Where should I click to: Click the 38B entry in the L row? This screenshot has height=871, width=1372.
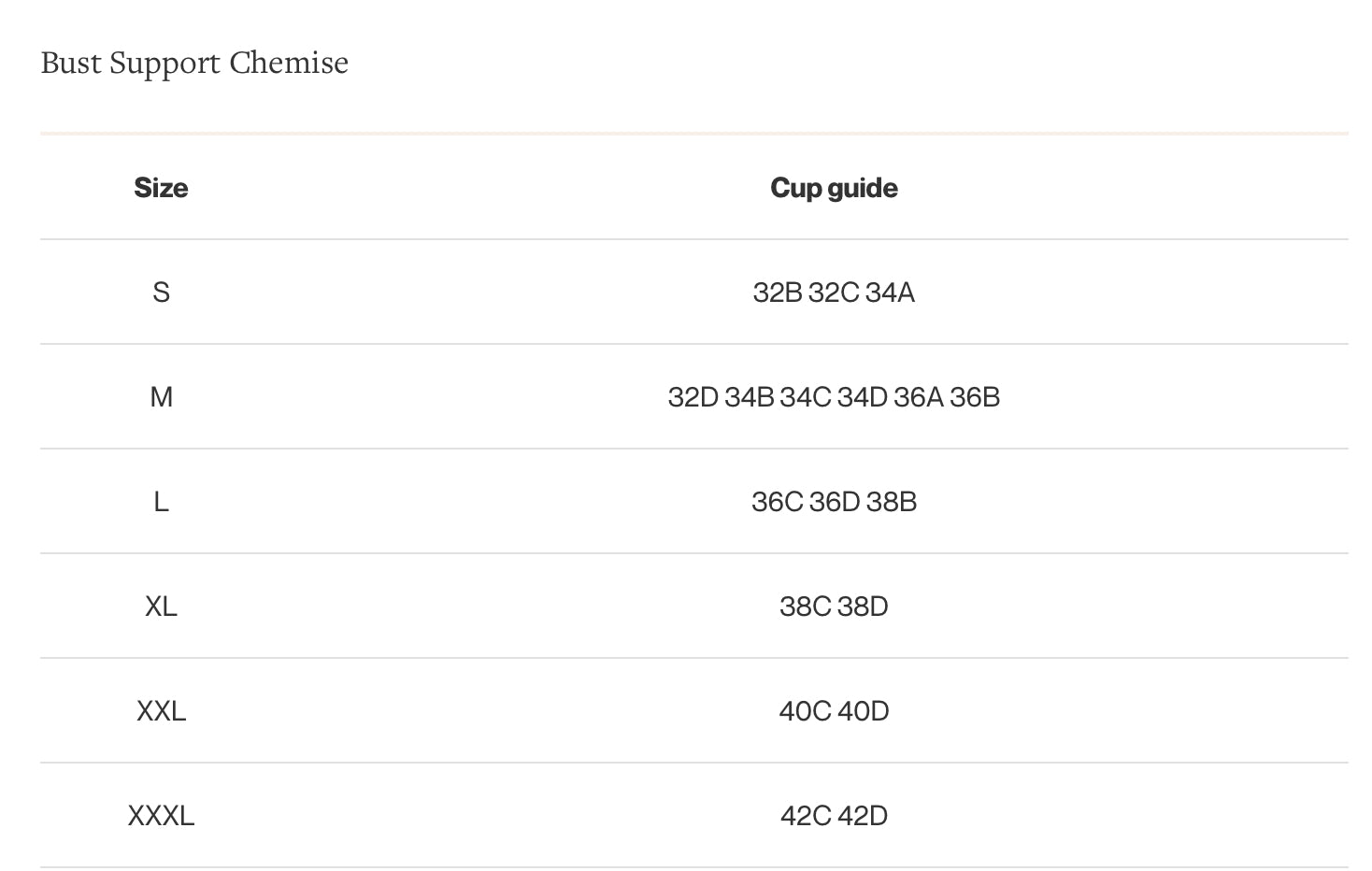click(892, 502)
